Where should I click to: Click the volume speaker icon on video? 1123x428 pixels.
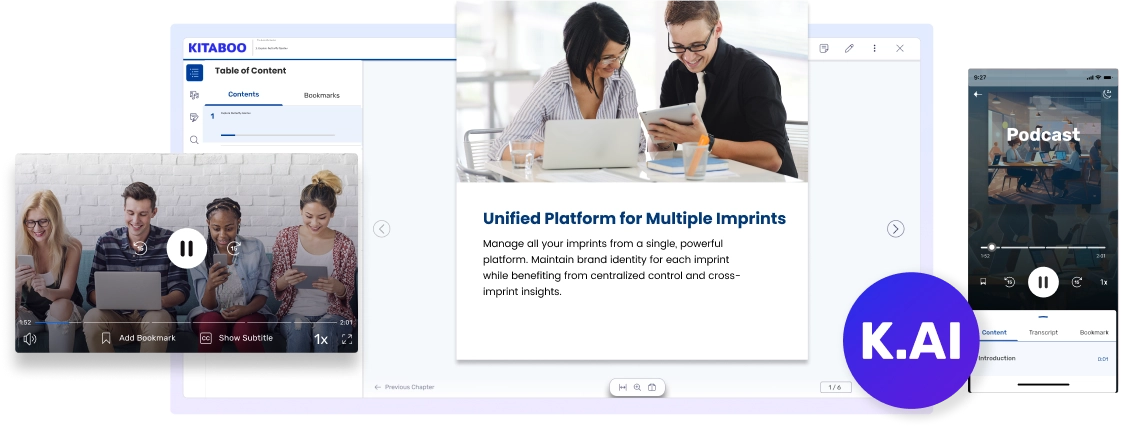pos(30,339)
